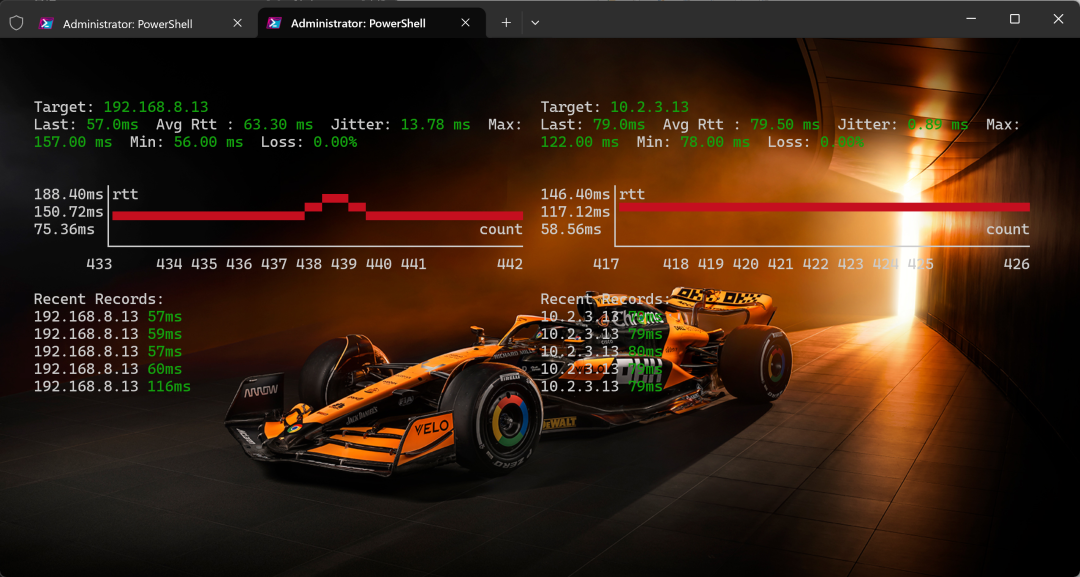Open a new tab with plus button

tap(506, 23)
